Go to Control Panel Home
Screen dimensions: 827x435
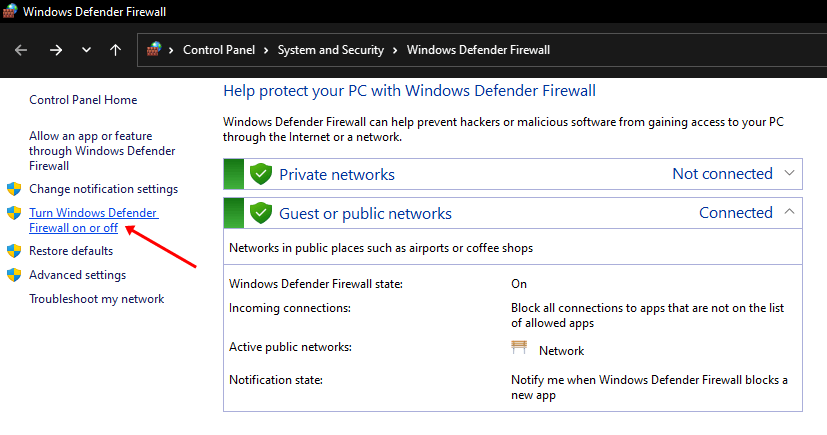coord(83,100)
